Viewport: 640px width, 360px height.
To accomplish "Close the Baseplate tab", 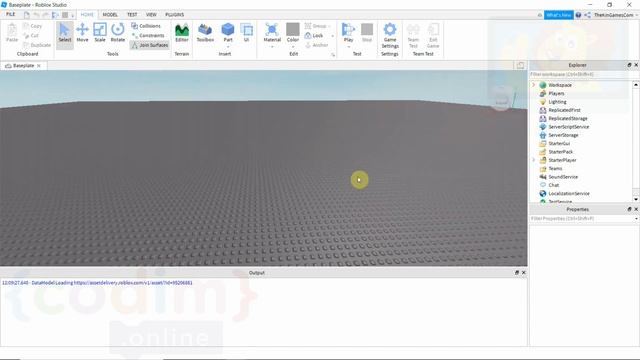I will [39, 66].
